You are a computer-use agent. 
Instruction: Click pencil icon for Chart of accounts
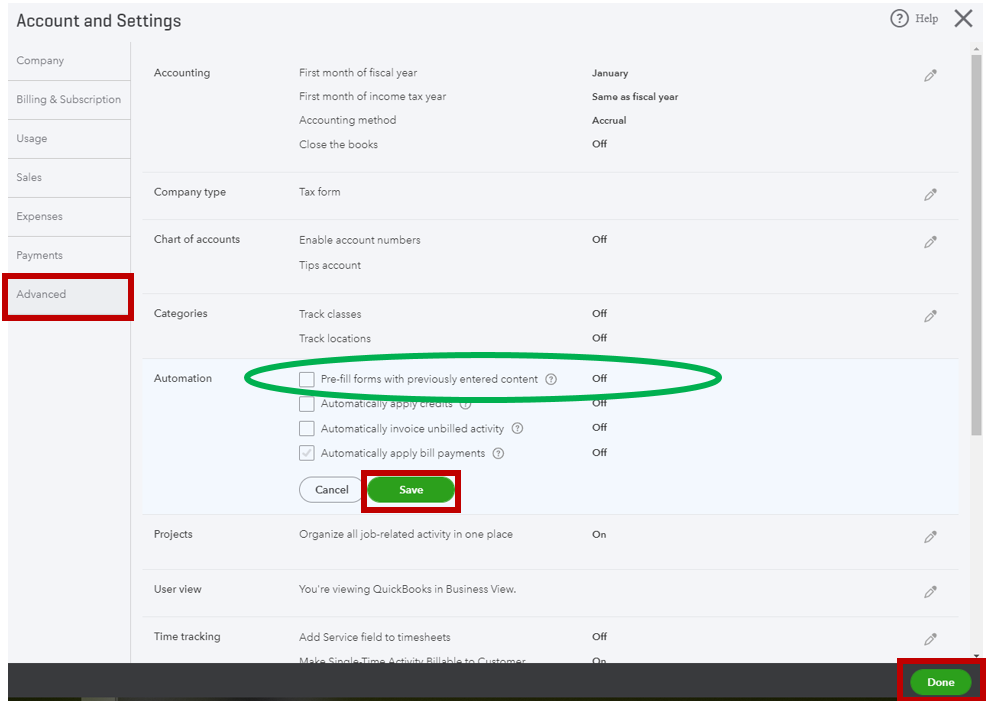(930, 242)
